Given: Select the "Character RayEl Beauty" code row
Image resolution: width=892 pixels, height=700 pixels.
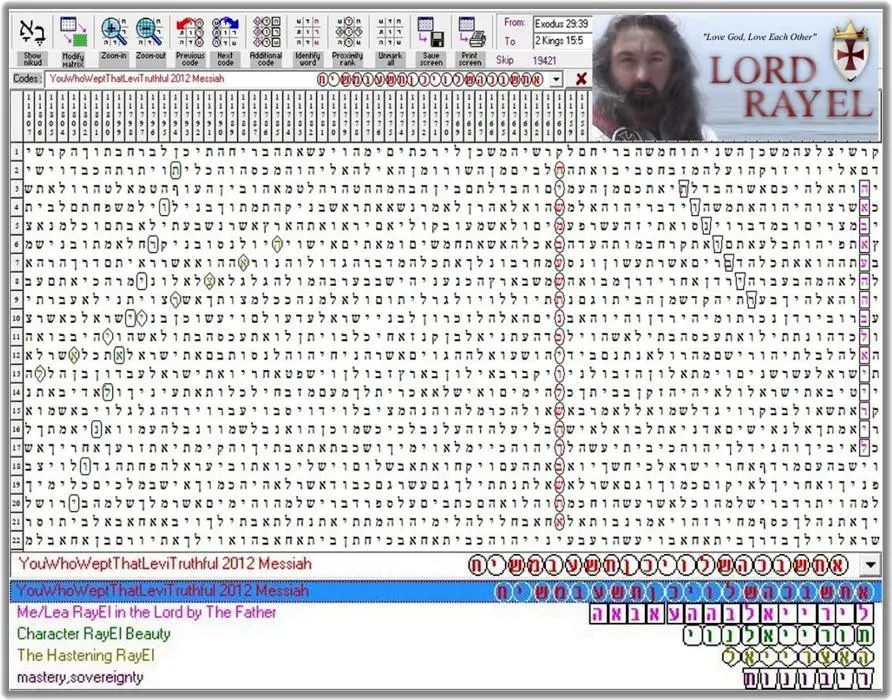Looking at the screenshot, I should [445, 635].
